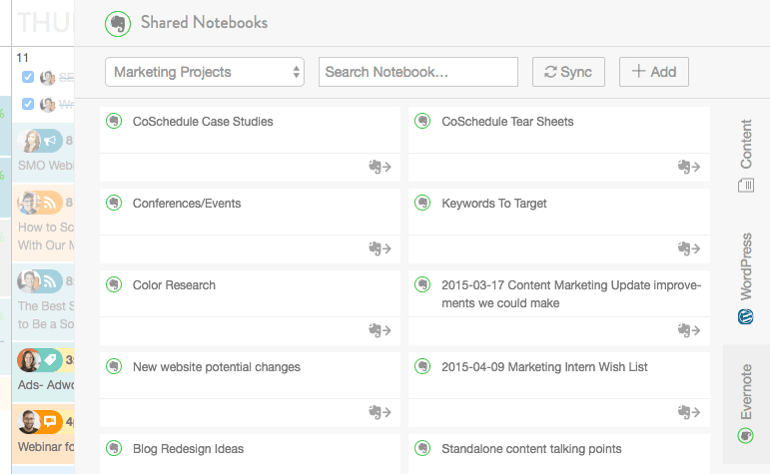The image size is (770, 474).
Task: Convert CoSchedule Tear Sheets note via elephant arrow icon
Action: pos(688,167)
